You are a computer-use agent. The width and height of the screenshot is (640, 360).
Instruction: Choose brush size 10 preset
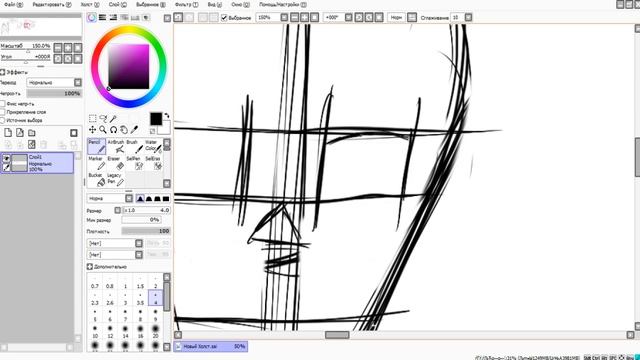[x=95, y=331]
